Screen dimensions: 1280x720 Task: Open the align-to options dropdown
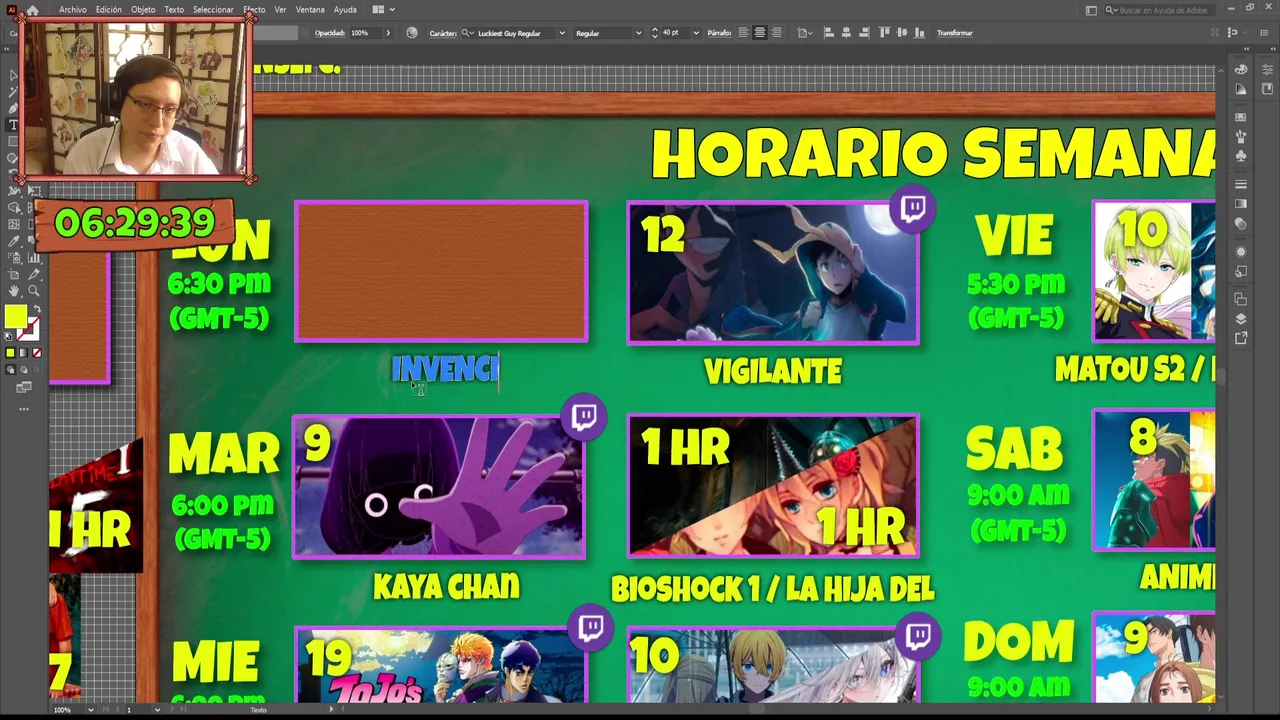pyautogui.click(x=804, y=33)
